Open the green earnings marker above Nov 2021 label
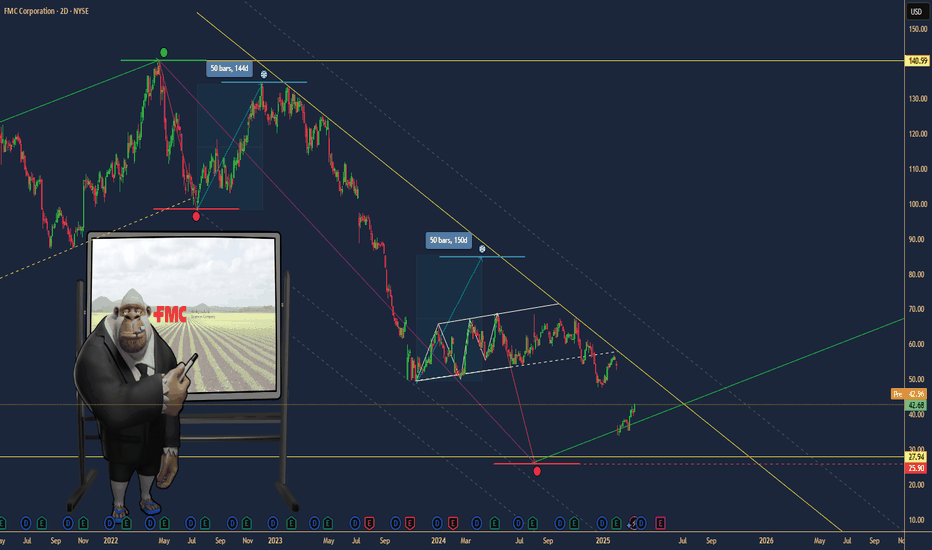This screenshot has width=932, height=550. 83,523
